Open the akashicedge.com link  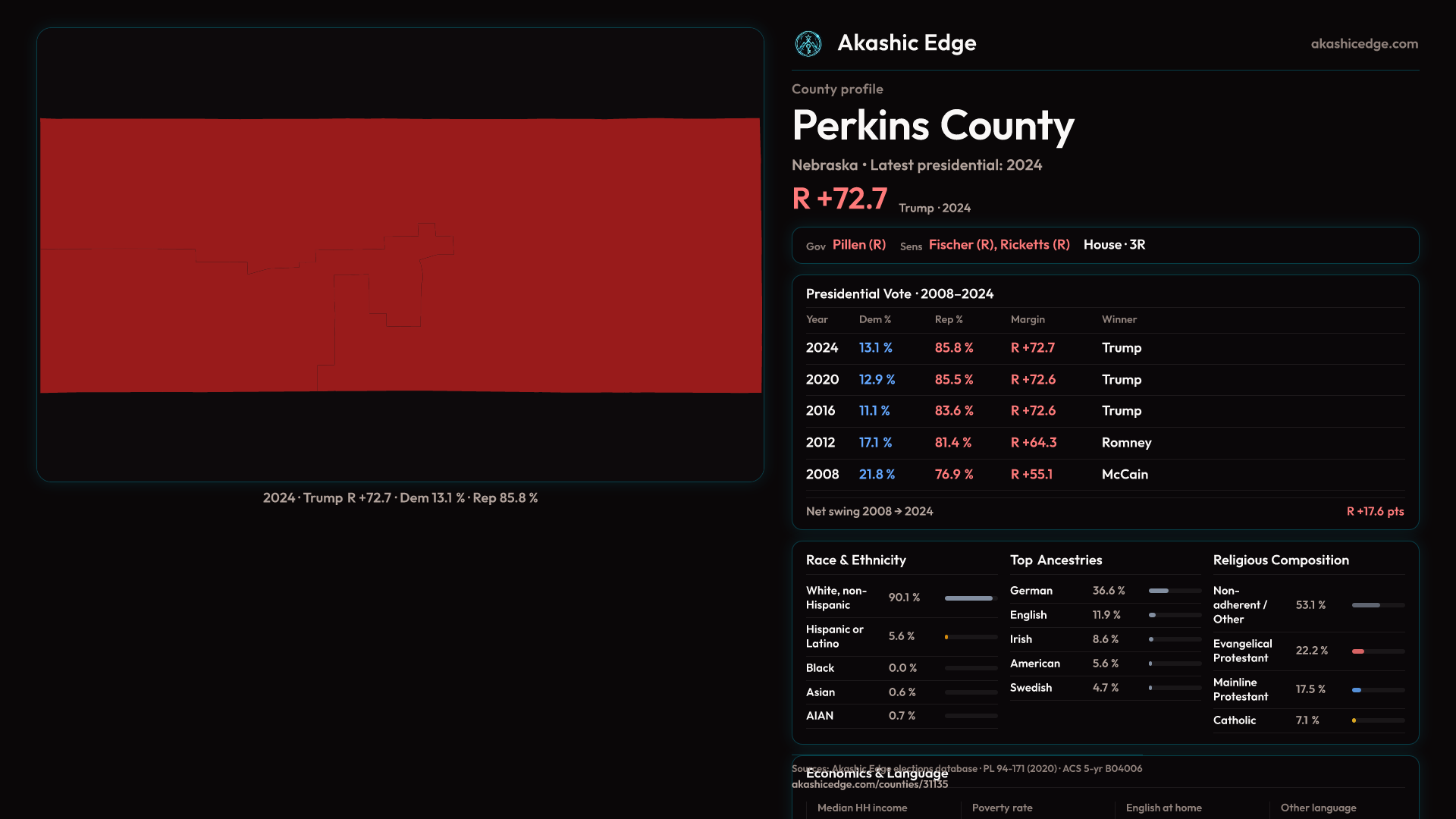(x=1363, y=44)
